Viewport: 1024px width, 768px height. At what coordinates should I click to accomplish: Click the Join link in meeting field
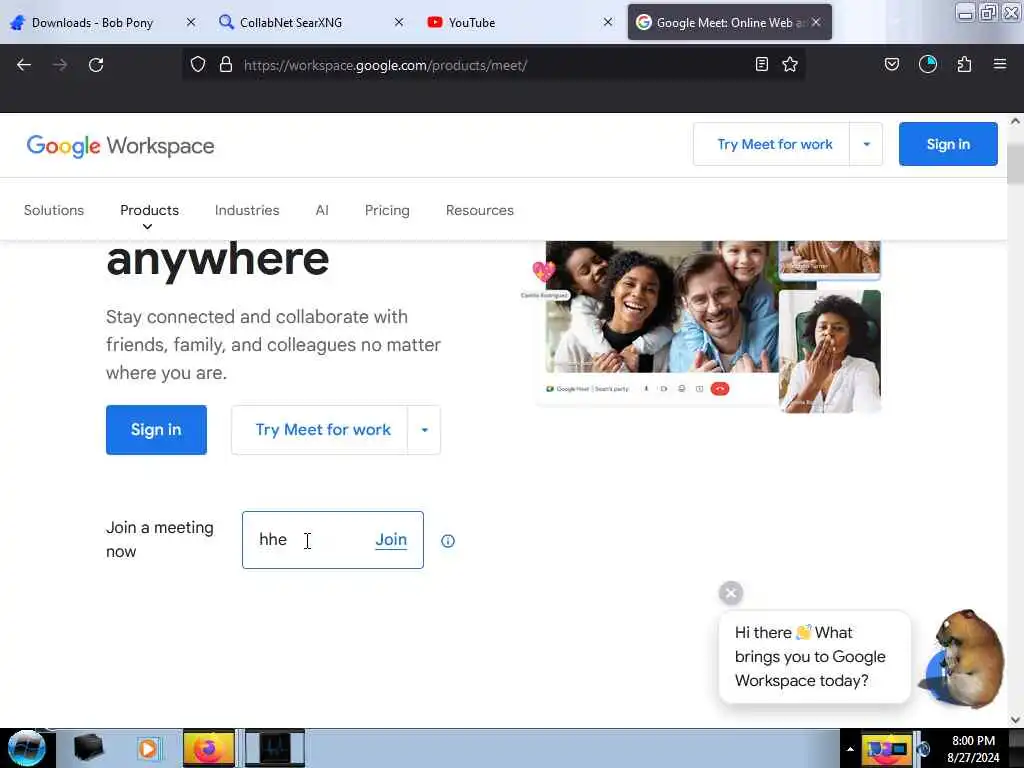391,539
